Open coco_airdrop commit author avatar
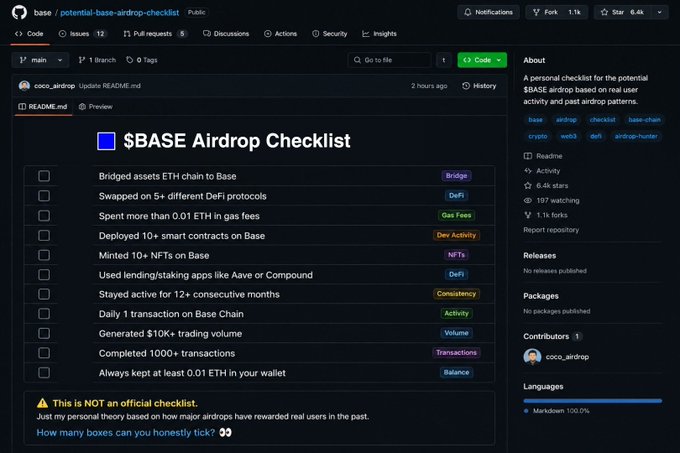This screenshot has width=680, height=453. pos(24,86)
